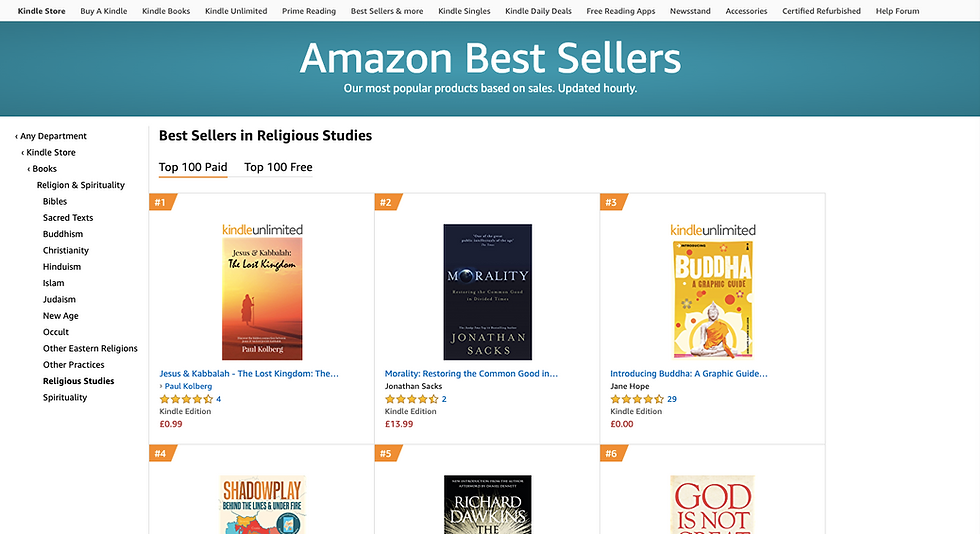Switch to Top 100 Free tab

278,167
